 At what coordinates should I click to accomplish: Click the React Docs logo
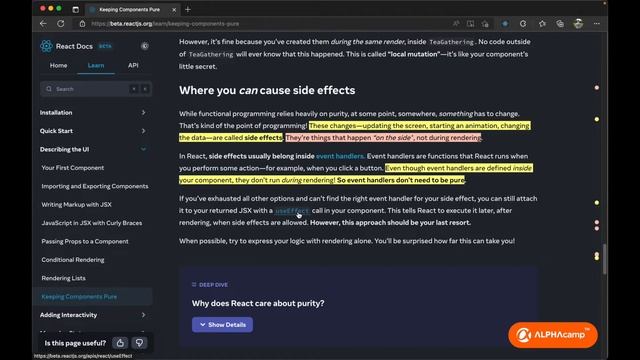pyautogui.click(x=46, y=46)
